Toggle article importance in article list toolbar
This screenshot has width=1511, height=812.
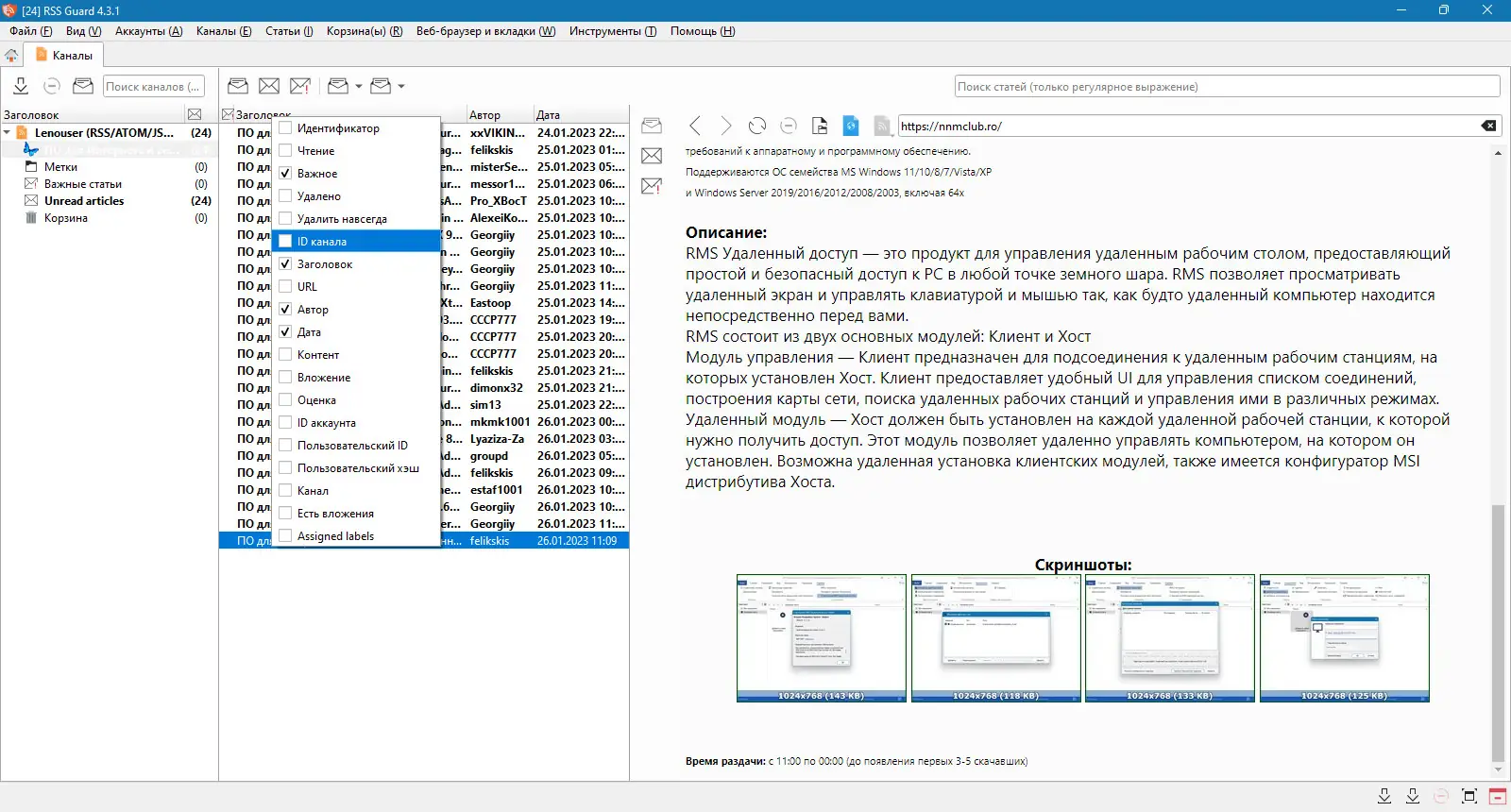(300, 86)
